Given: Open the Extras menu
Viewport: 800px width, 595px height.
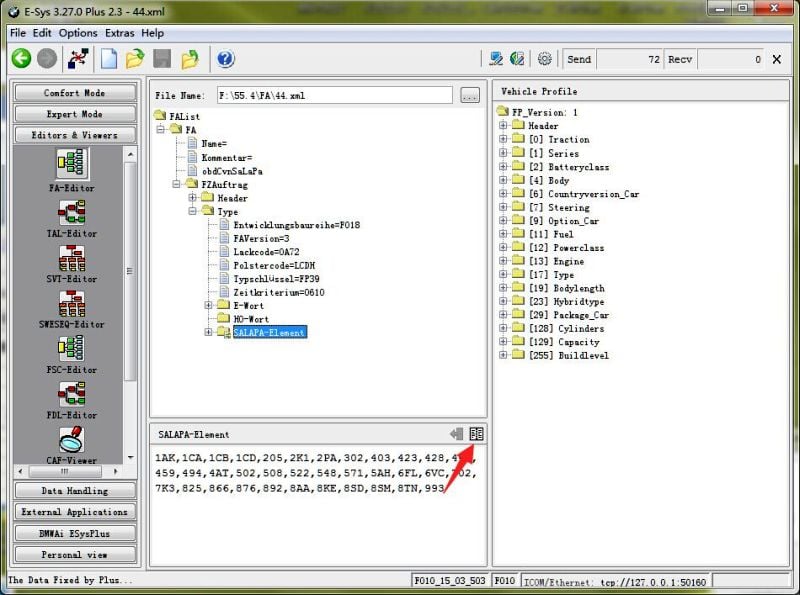Looking at the screenshot, I should (x=119, y=33).
